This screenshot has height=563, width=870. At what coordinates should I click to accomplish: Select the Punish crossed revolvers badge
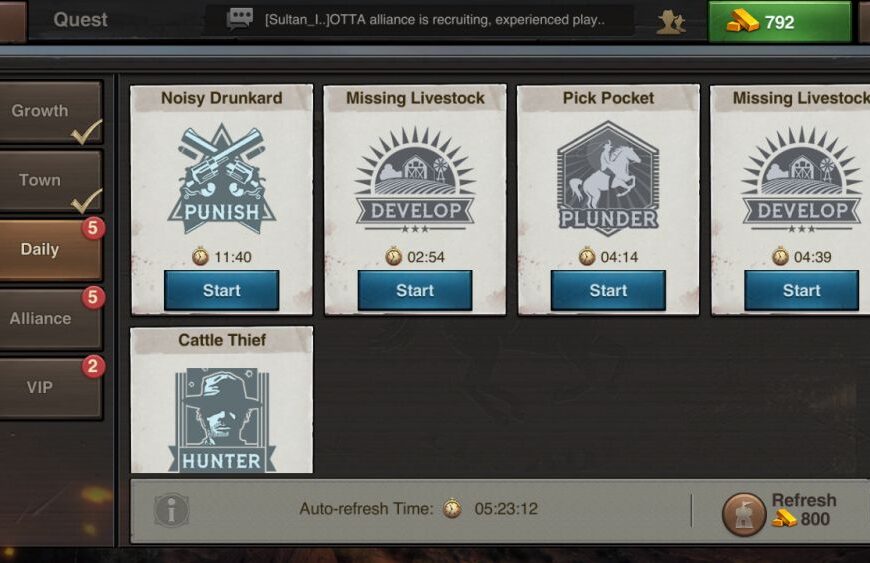222,179
